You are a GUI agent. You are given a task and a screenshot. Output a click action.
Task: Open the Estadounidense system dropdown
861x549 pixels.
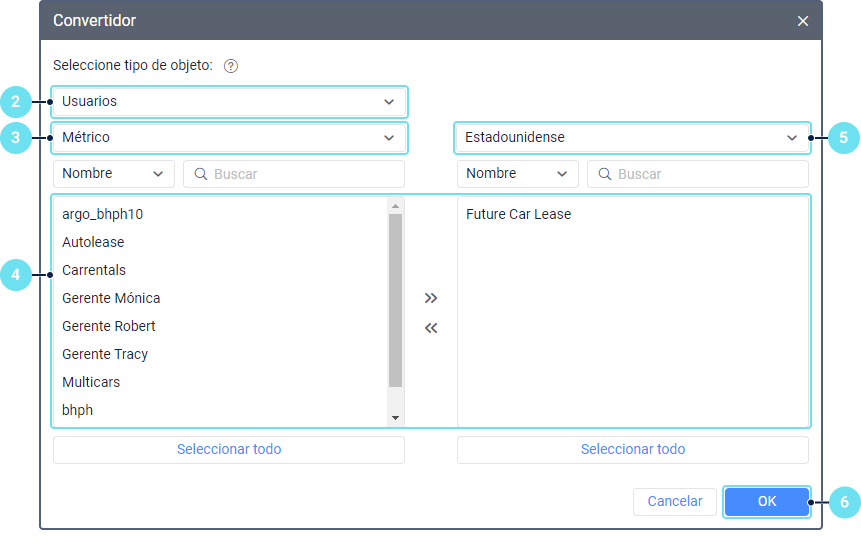(632, 137)
